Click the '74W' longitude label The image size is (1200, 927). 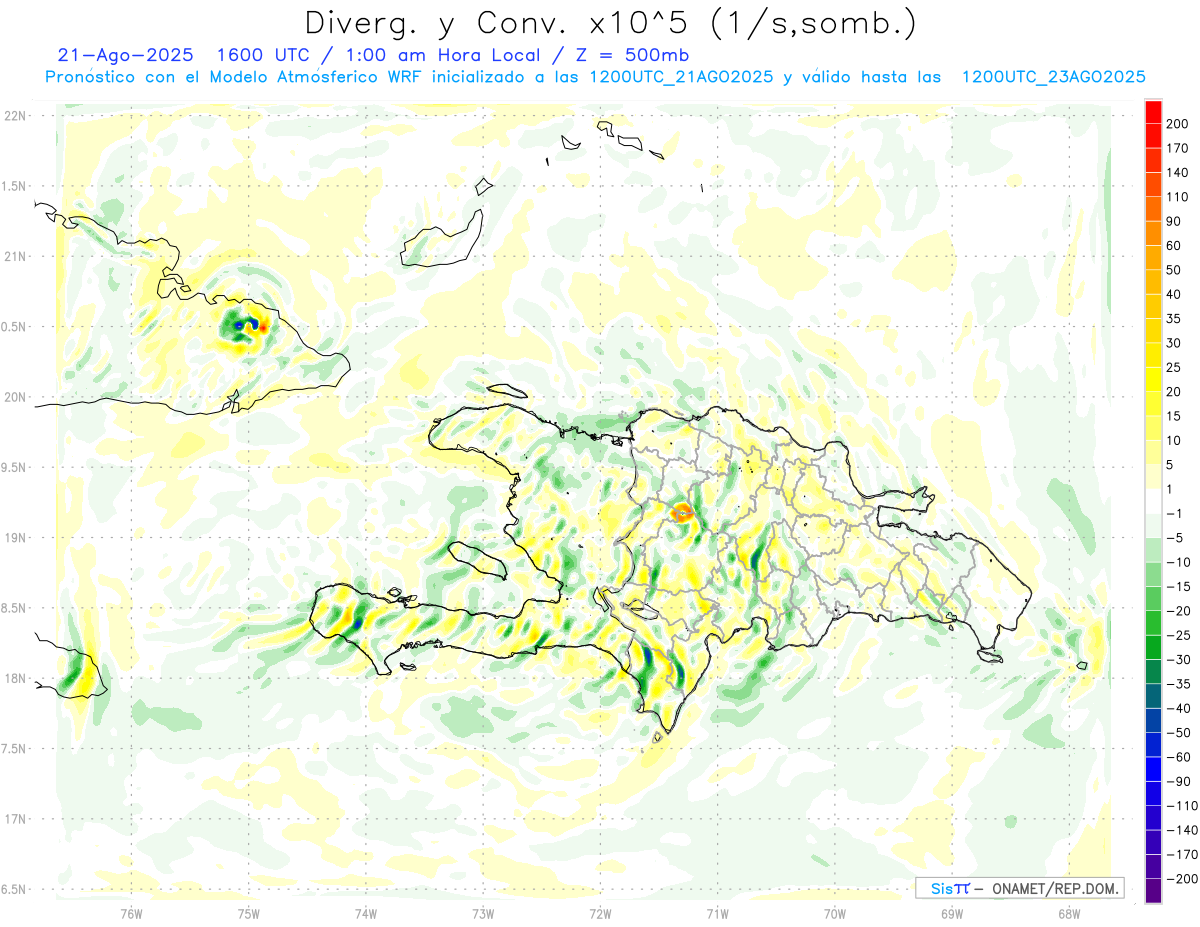tap(366, 913)
